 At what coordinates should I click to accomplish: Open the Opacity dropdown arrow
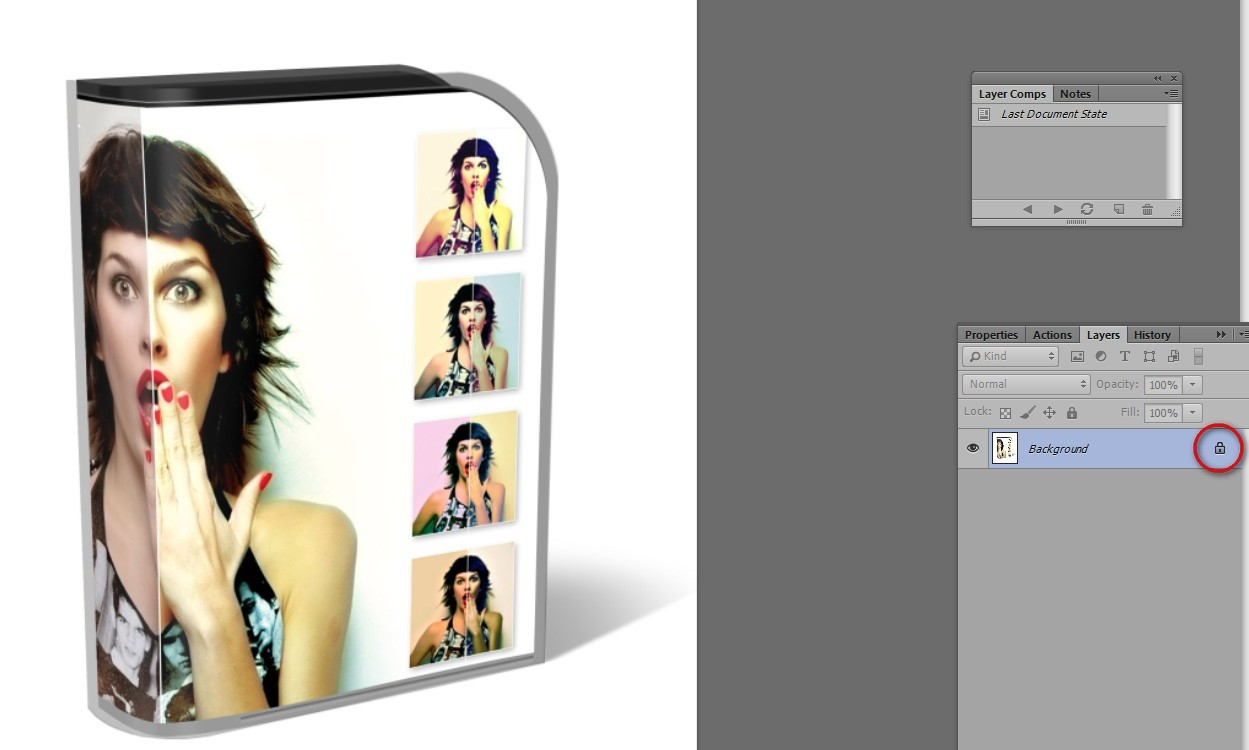[x=1192, y=384]
